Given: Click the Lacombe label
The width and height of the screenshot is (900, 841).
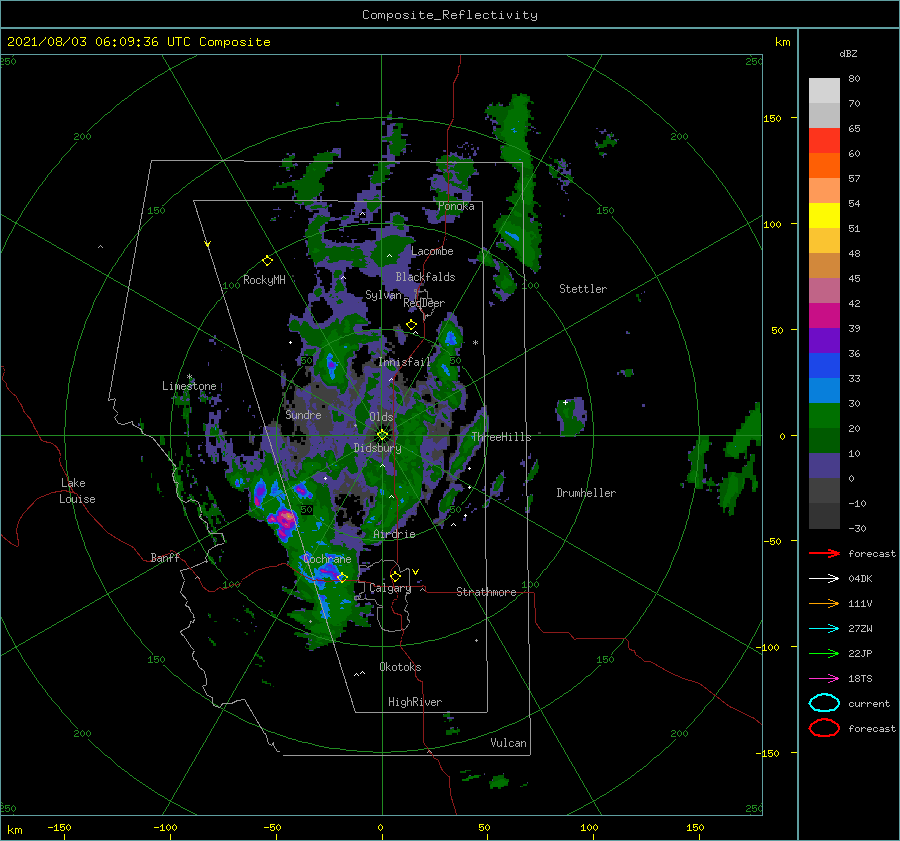Looking at the screenshot, I should point(432,251).
